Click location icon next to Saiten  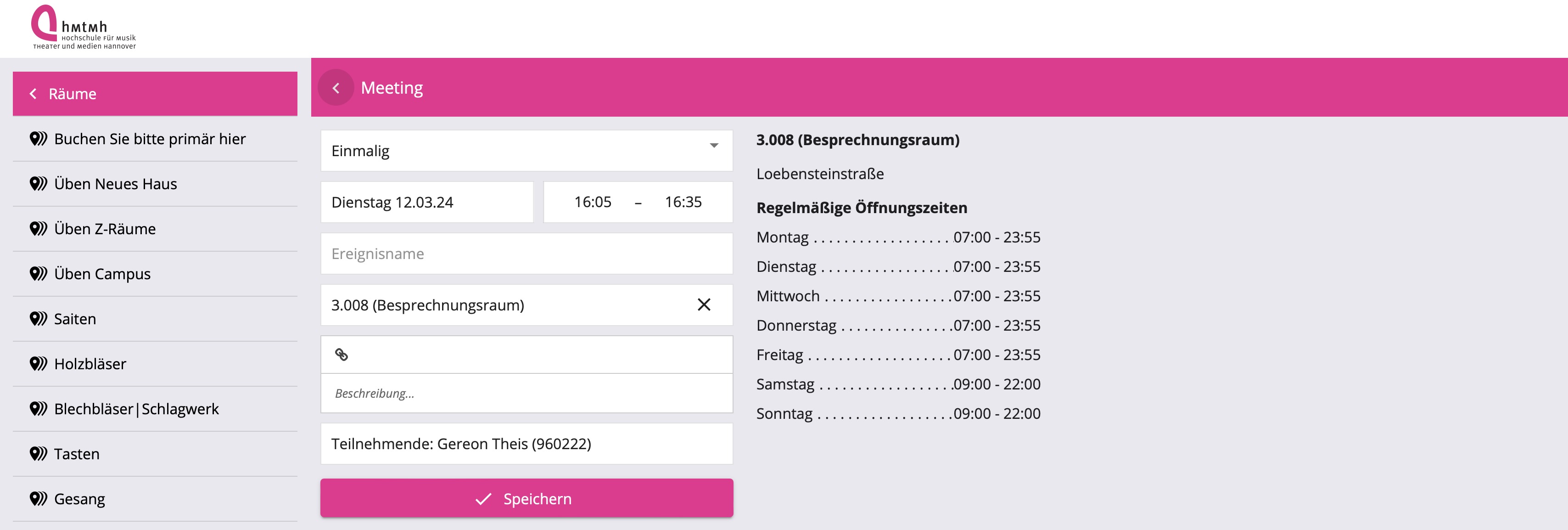[39, 319]
